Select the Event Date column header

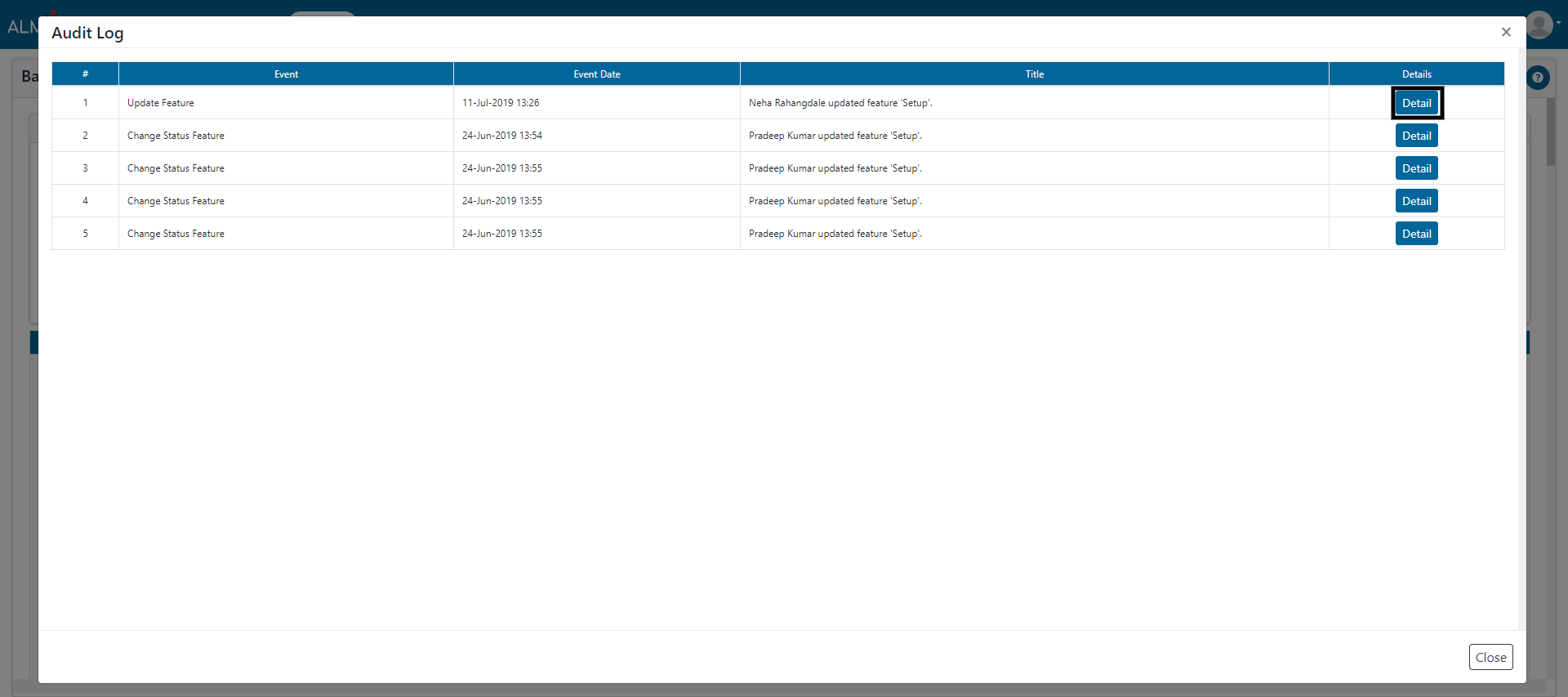tap(596, 74)
